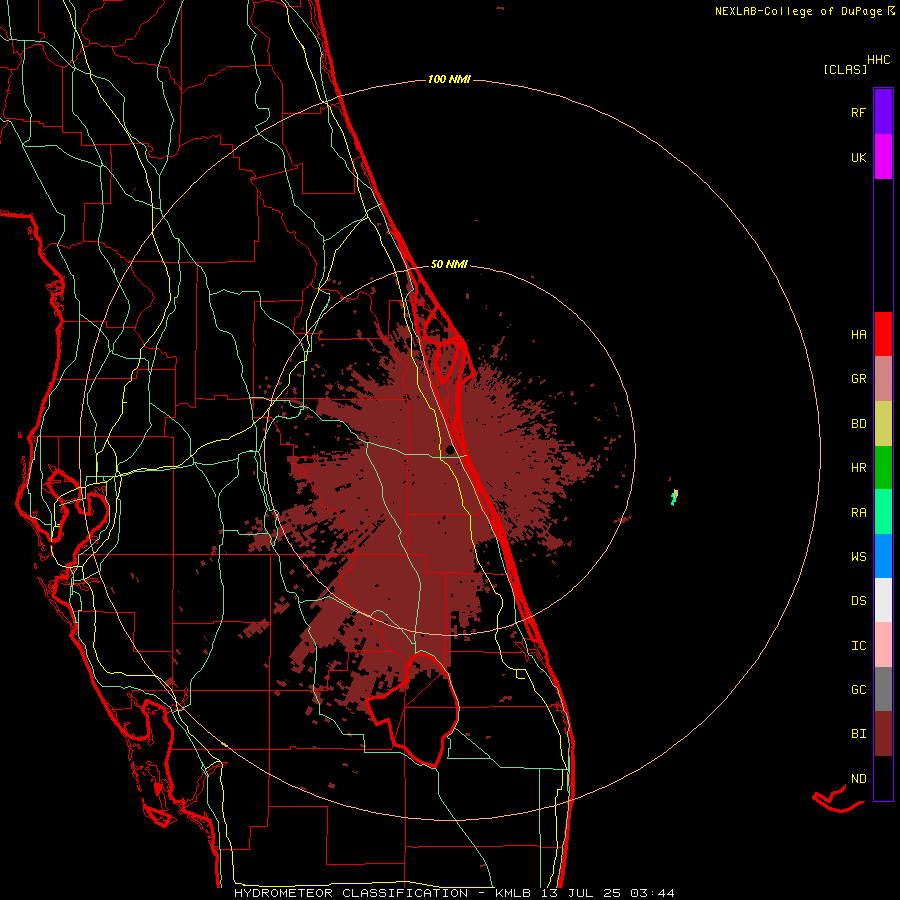Click the 03:44 timestamp in footer
The image size is (900, 900).
pos(652,893)
